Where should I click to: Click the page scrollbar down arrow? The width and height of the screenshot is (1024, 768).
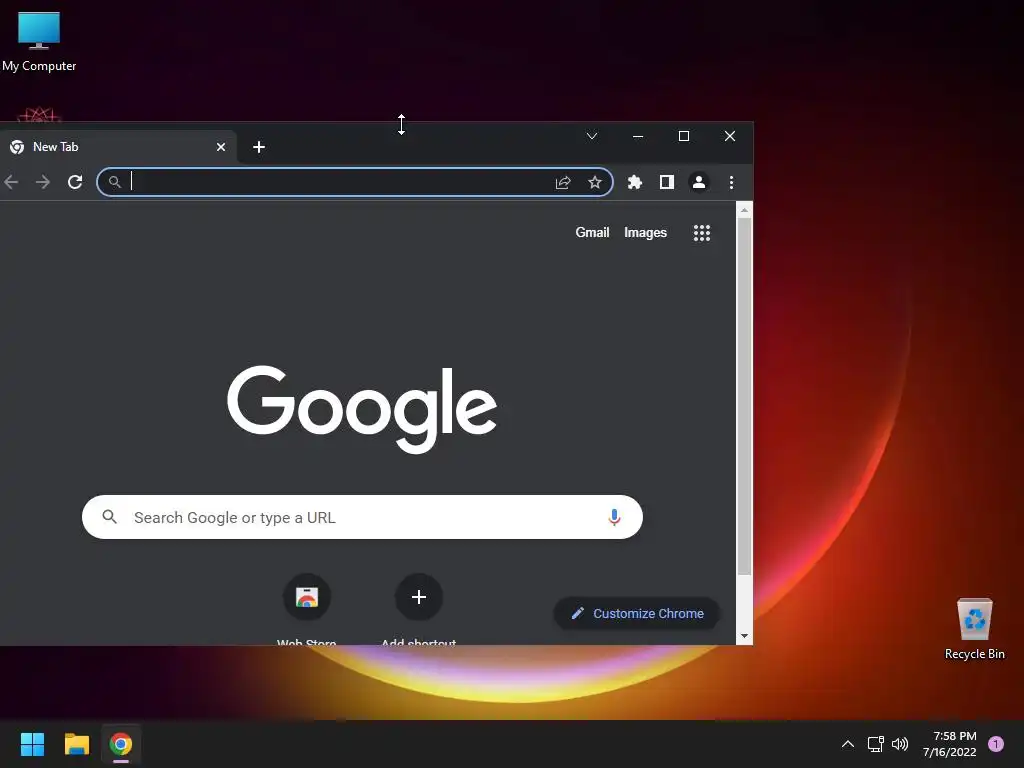point(744,636)
